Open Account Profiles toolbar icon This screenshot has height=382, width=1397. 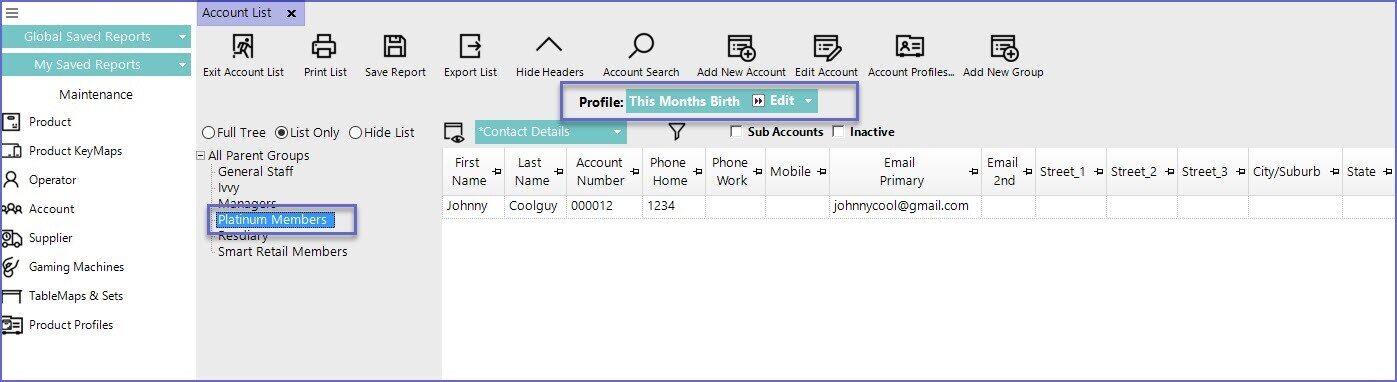point(910,46)
